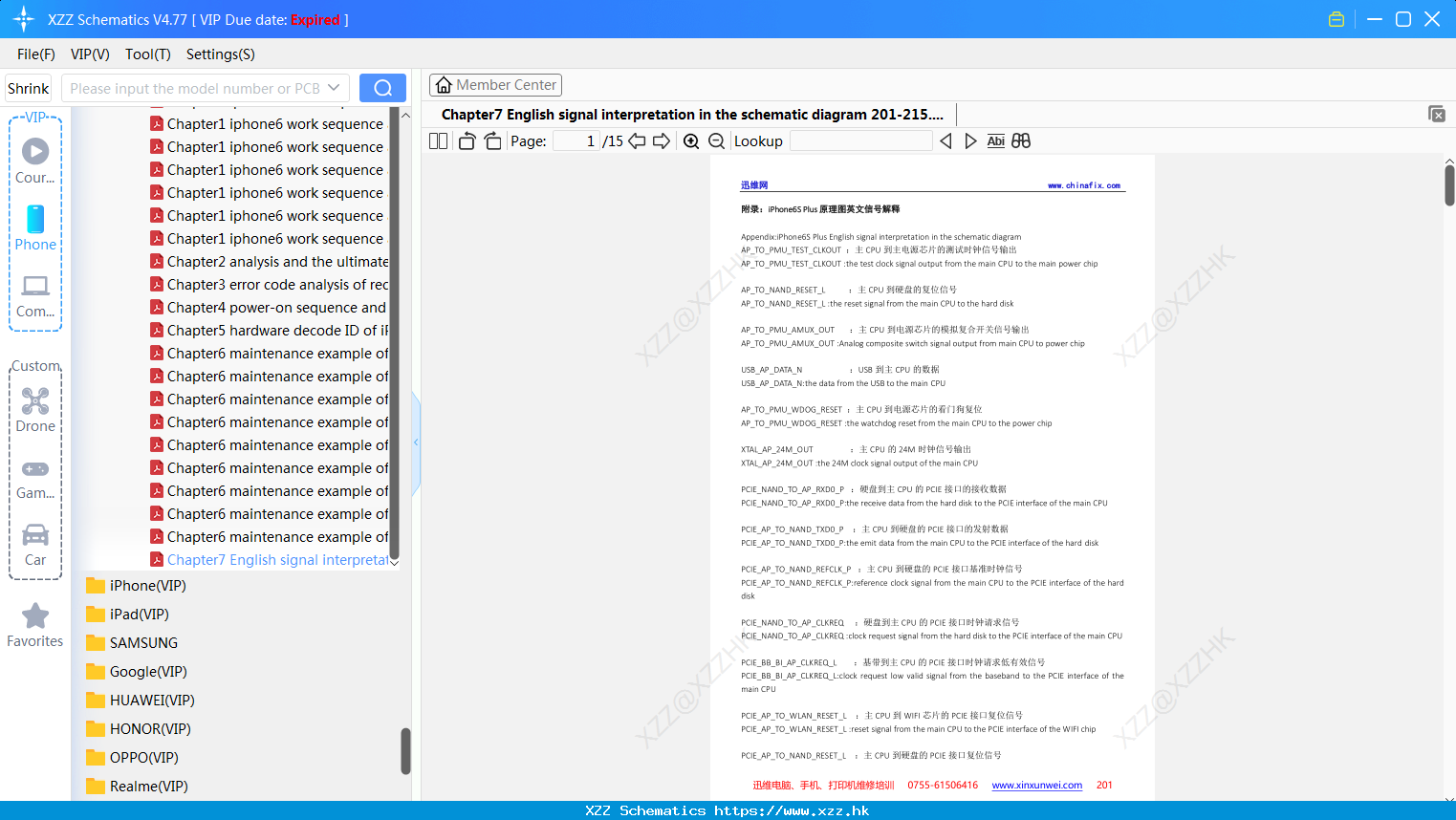The height and width of the screenshot is (820, 1456).
Task: Expand the SAMSUNG folder
Action: [x=132, y=643]
